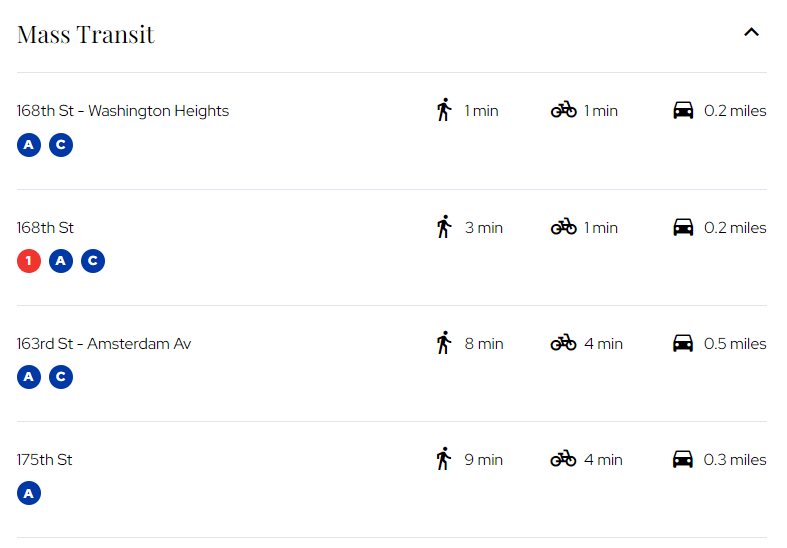
Task: Click the 168th St station name
Action: [x=45, y=228]
